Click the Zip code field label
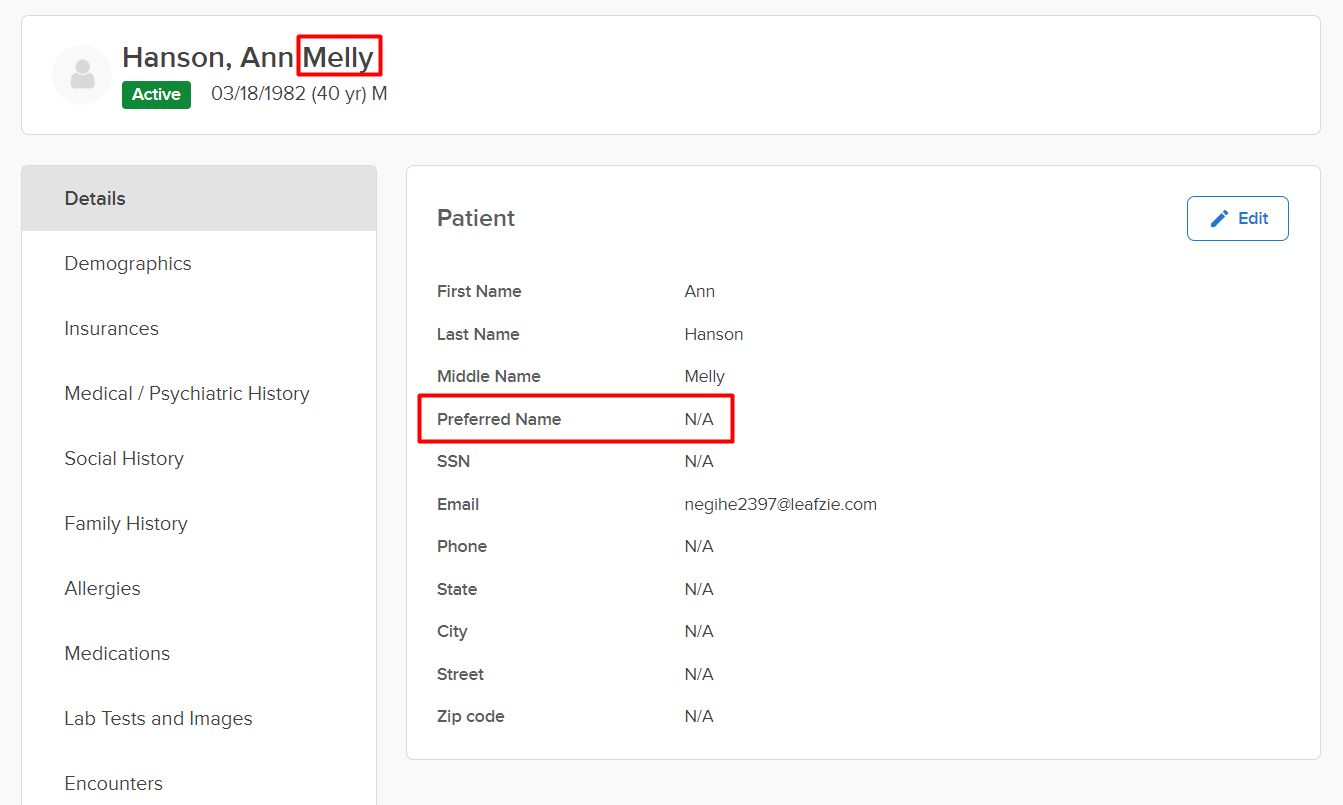 point(471,716)
